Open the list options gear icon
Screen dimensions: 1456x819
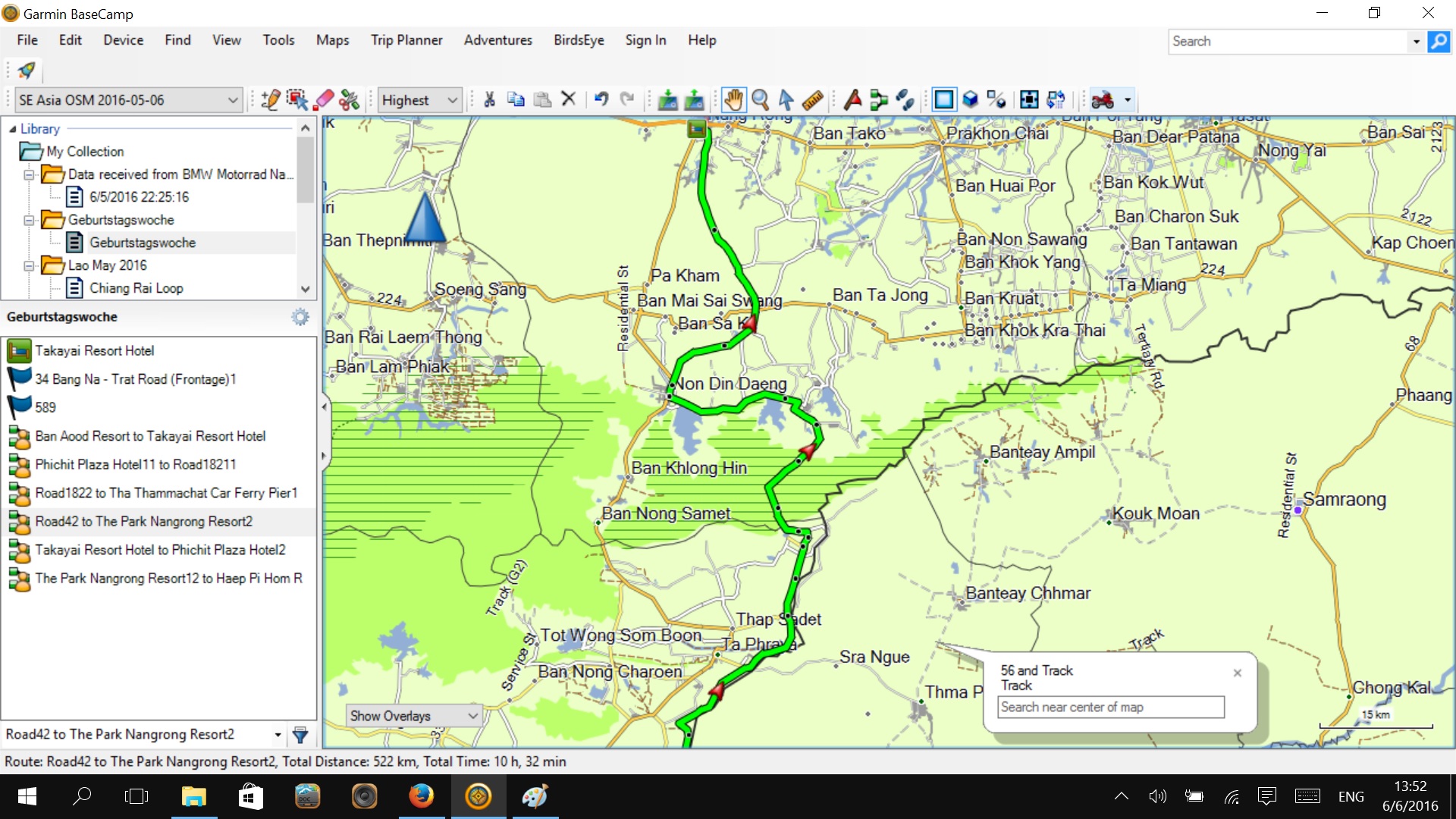click(300, 317)
